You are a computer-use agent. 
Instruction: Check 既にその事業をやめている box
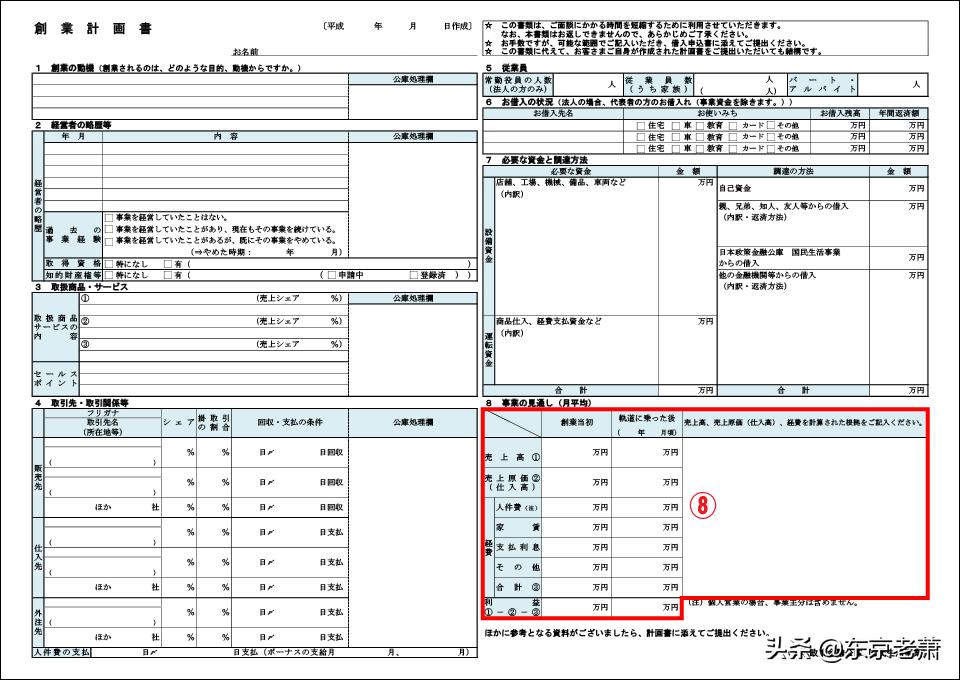point(109,241)
